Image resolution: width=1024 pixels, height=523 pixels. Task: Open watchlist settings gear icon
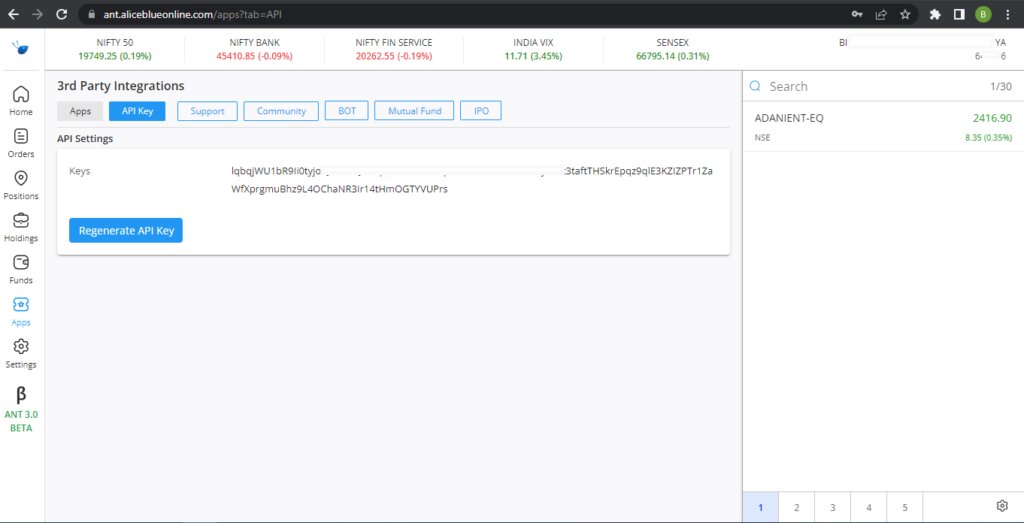click(1002, 506)
